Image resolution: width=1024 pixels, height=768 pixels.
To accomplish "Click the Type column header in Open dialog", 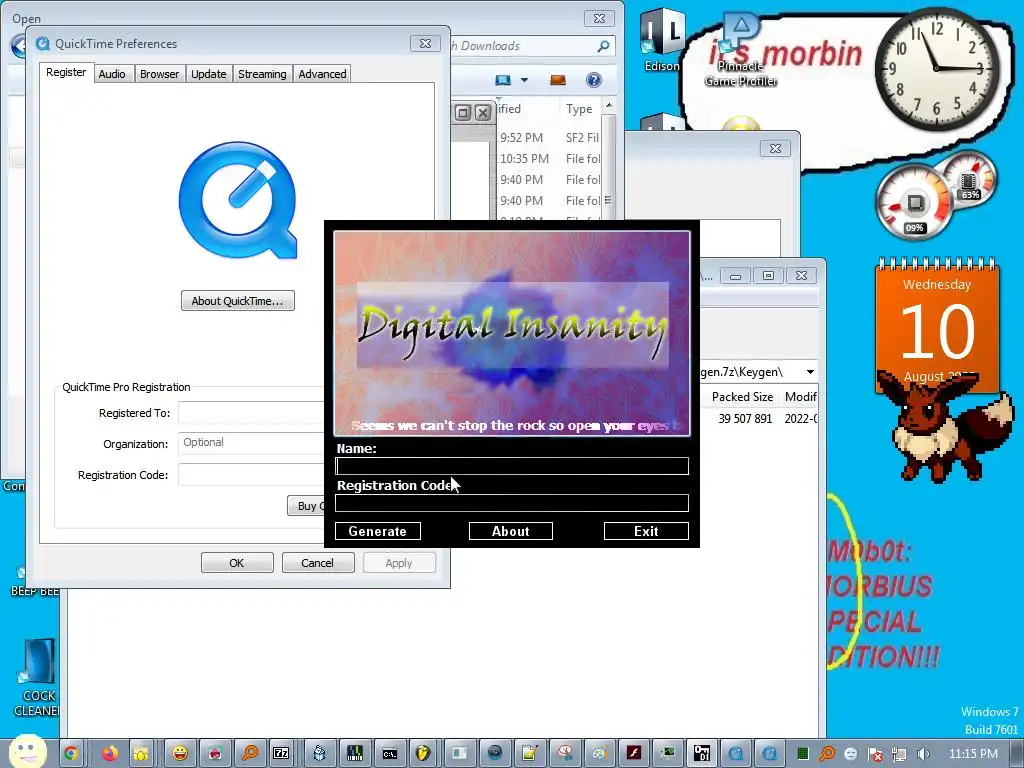I will tap(579, 109).
